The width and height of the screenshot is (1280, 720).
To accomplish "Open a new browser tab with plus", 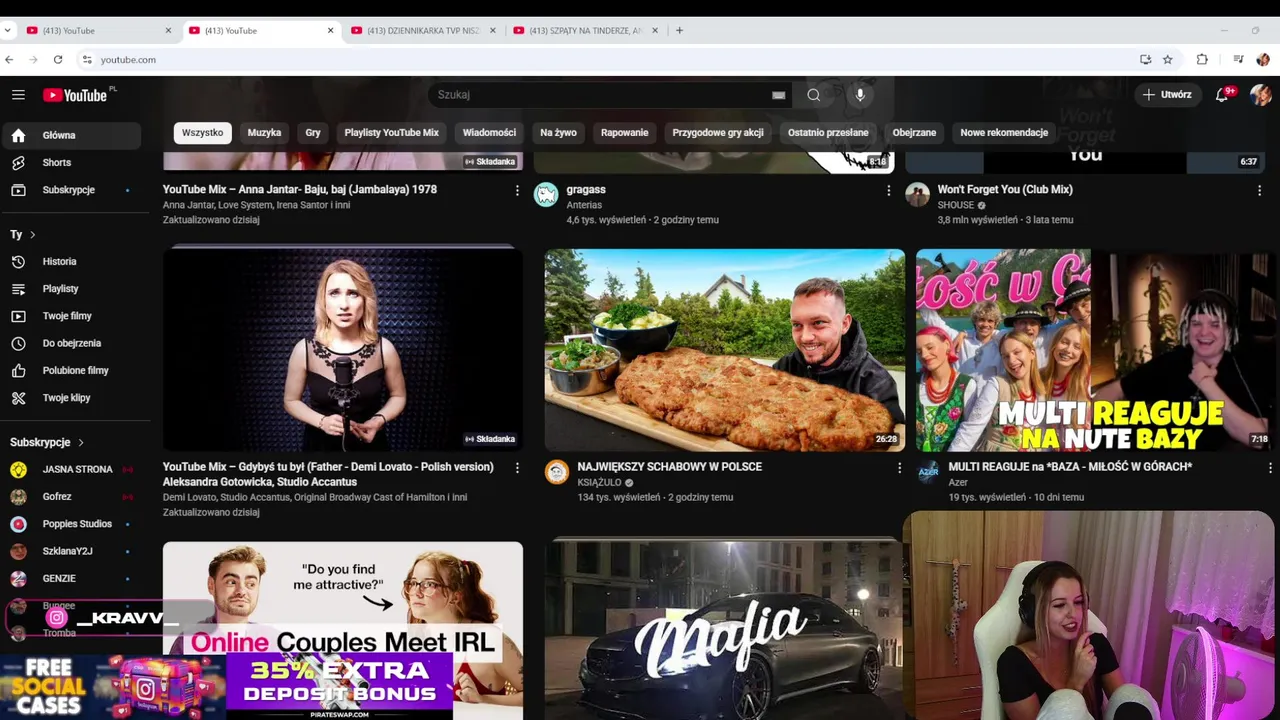I will pyautogui.click(x=679, y=31).
